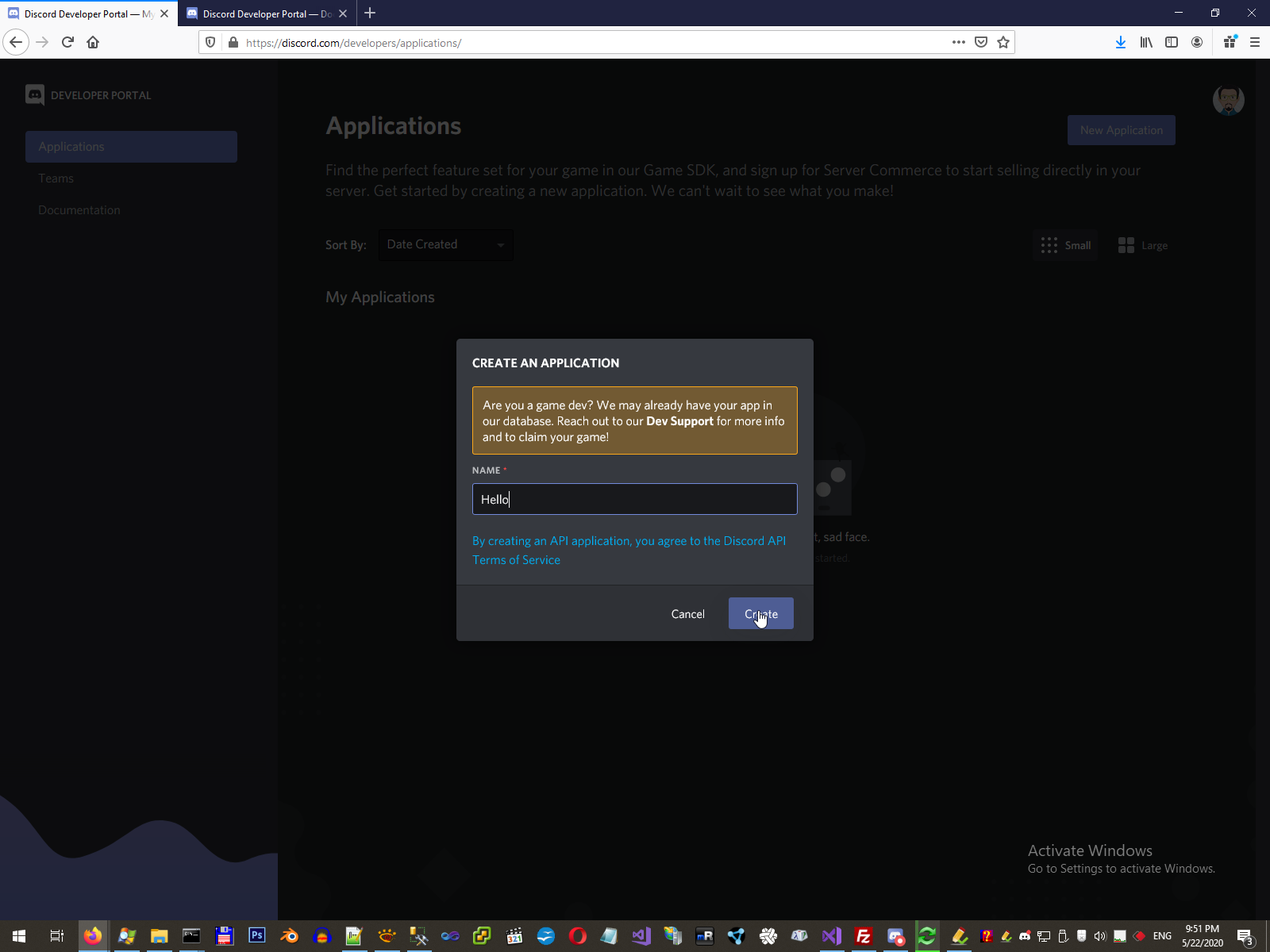The image size is (1270, 952).
Task: View site security lock information
Action: pyautogui.click(x=233, y=42)
